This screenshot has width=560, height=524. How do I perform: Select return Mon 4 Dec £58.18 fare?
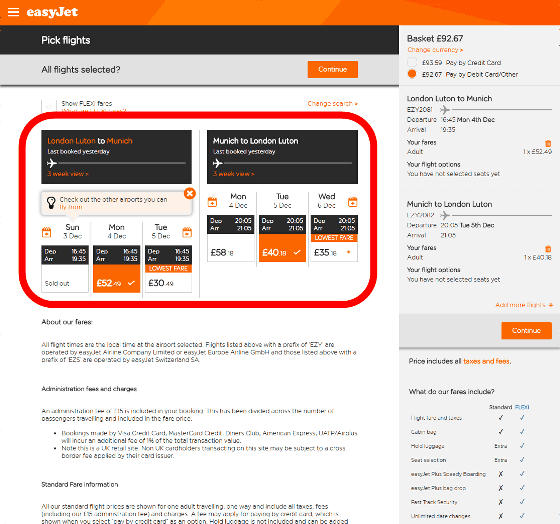tap(230, 238)
